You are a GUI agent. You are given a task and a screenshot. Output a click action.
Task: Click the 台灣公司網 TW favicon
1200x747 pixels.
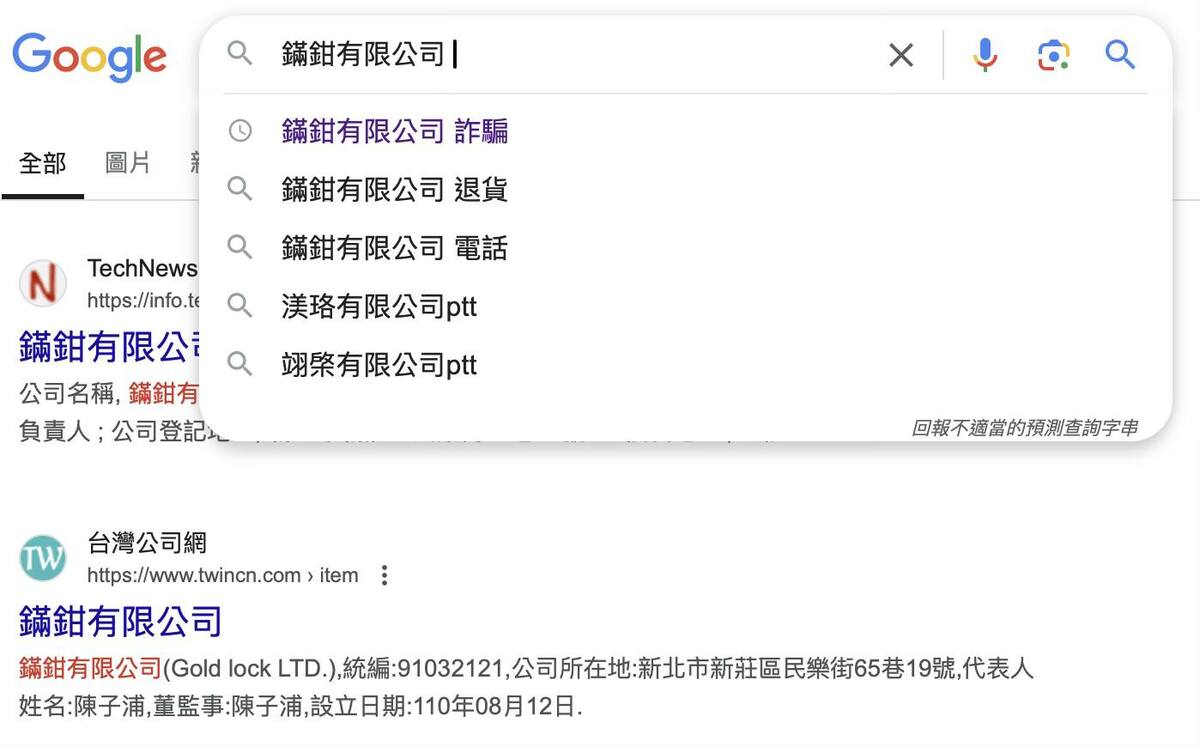(x=43, y=558)
